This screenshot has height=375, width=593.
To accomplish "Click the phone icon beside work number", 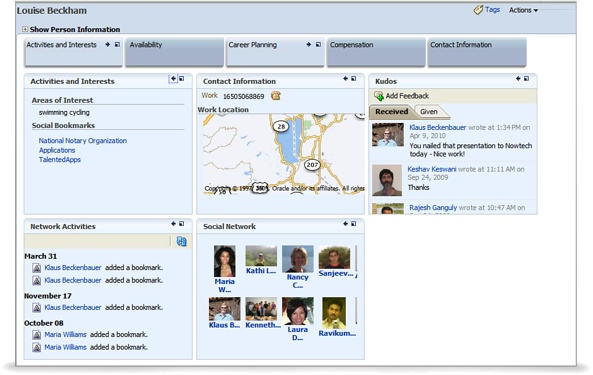I will pos(276,96).
